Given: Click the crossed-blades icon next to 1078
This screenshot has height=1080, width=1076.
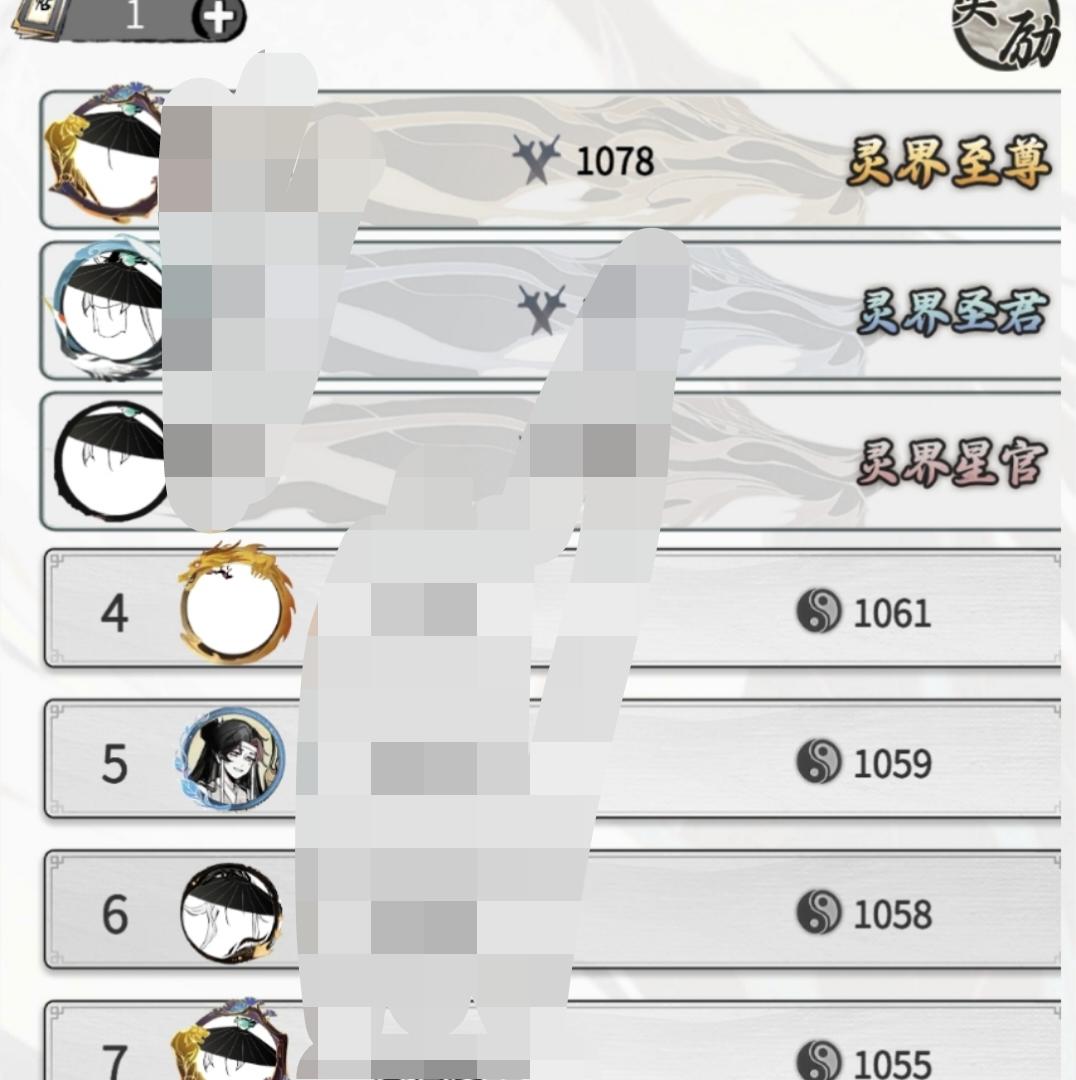Looking at the screenshot, I should pyautogui.click(x=537, y=158).
